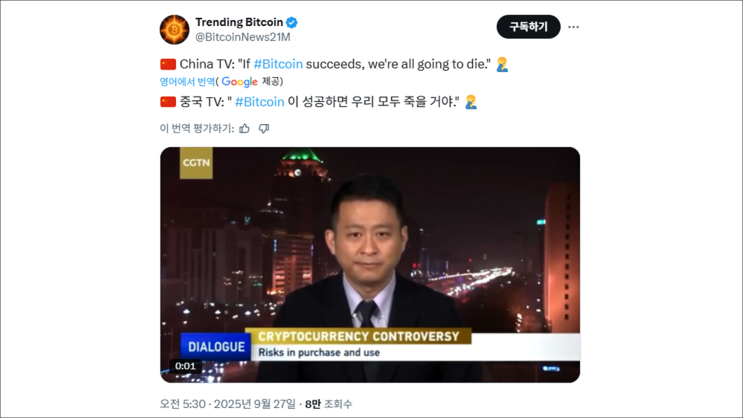Open #Bitcoin hashtag in English text
This screenshot has width=743, height=418.
[278, 64]
